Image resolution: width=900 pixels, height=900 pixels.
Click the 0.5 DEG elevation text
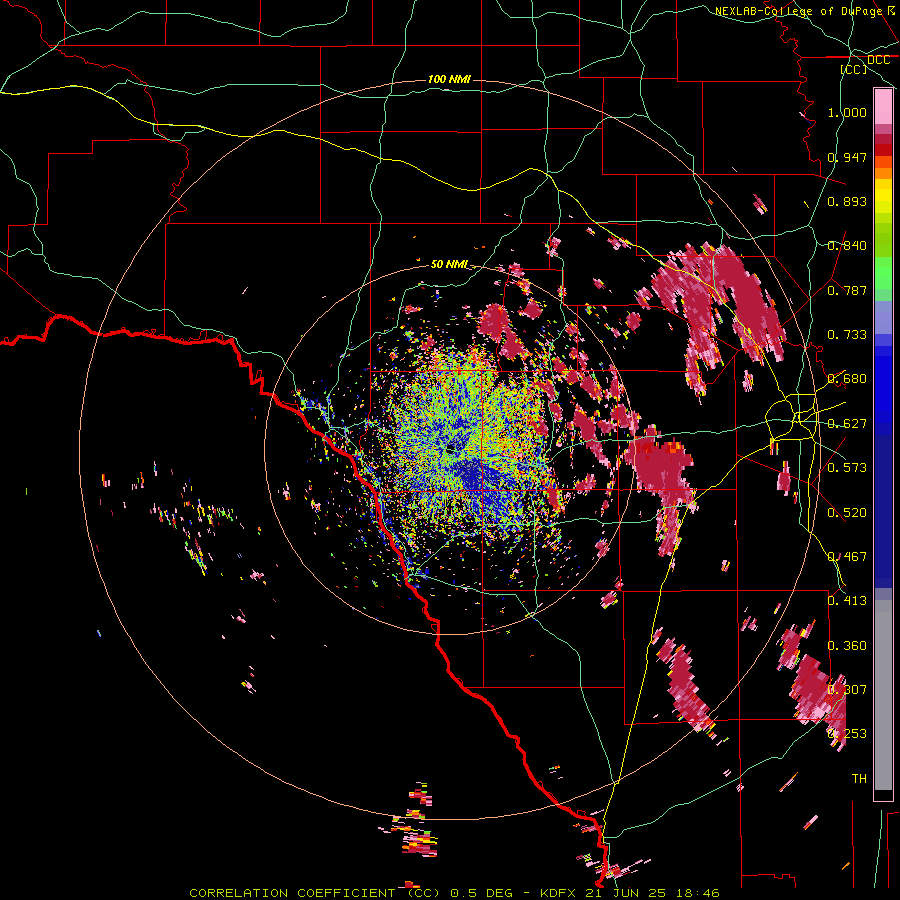coord(481,893)
